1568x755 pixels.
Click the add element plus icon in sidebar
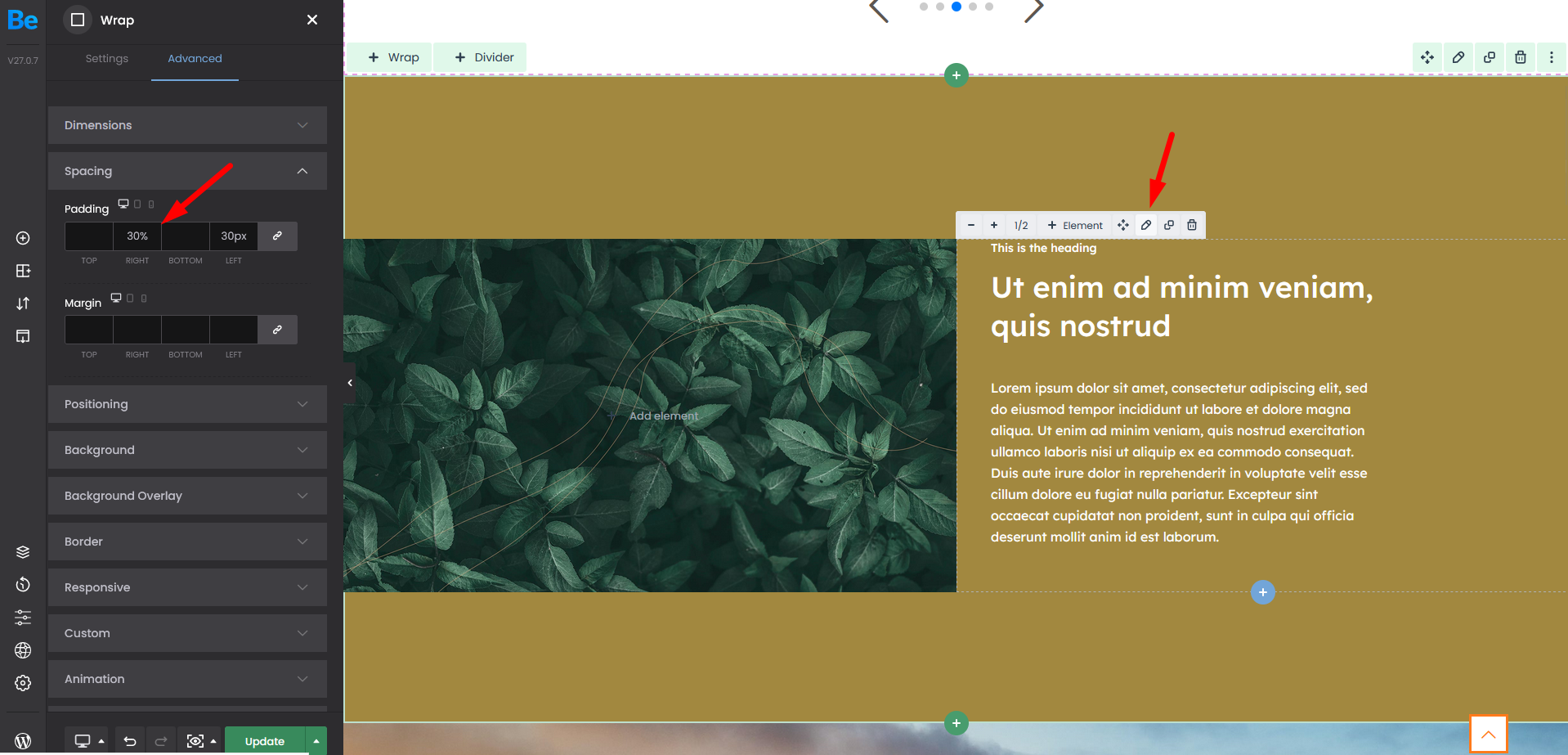[x=23, y=238]
